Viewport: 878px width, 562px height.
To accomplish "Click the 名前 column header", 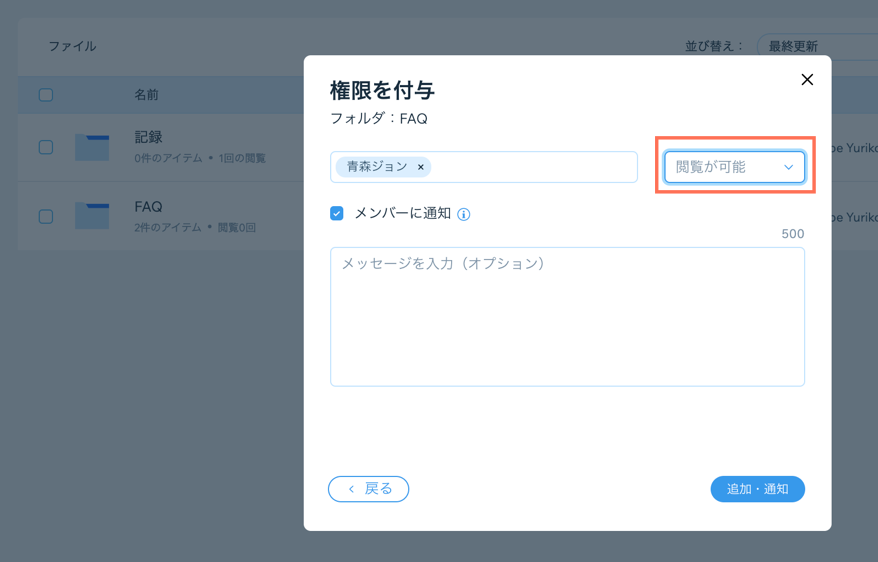I will pyautogui.click(x=146, y=95).
